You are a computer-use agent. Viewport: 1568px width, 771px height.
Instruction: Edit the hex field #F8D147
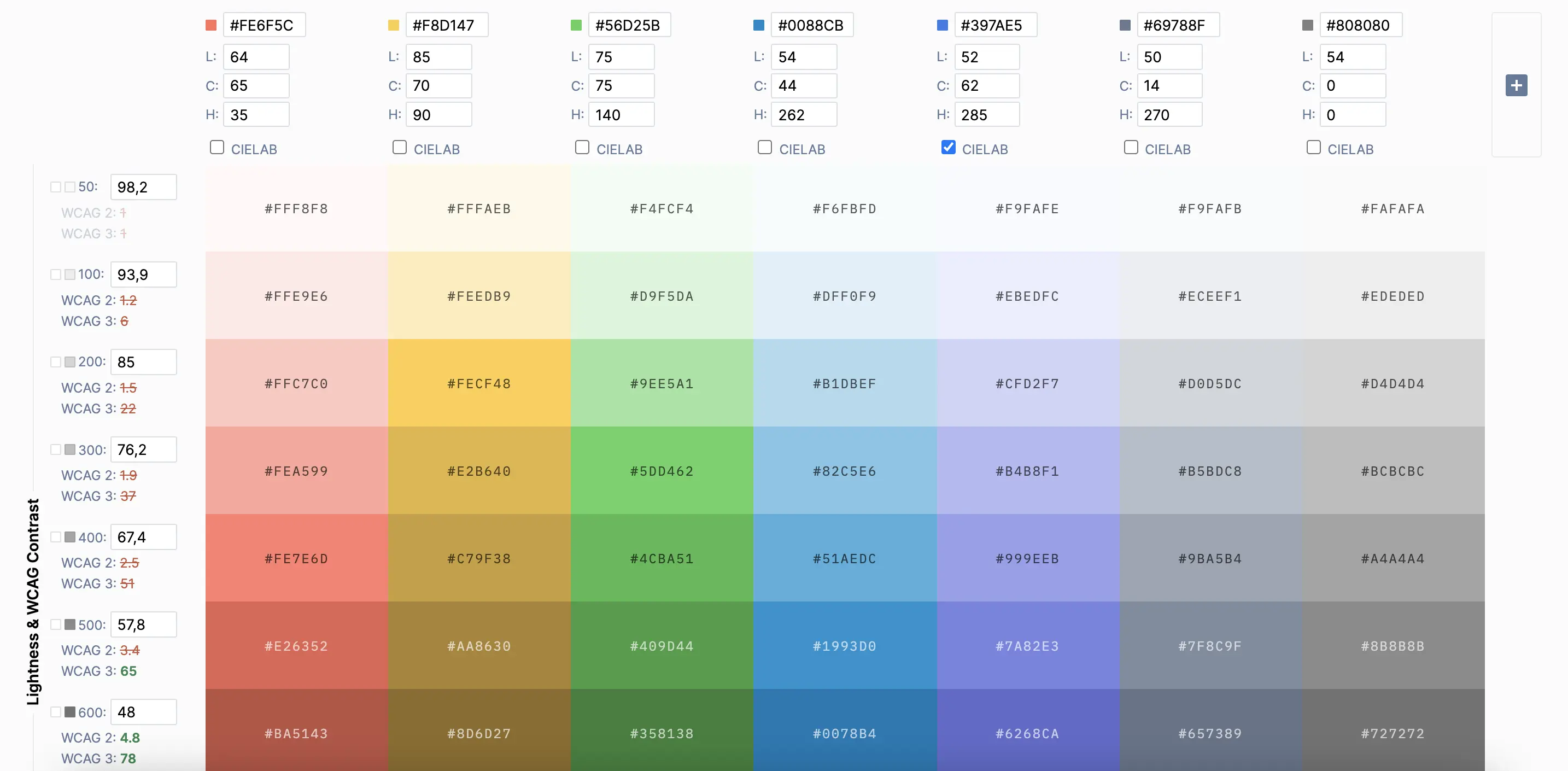447,25
